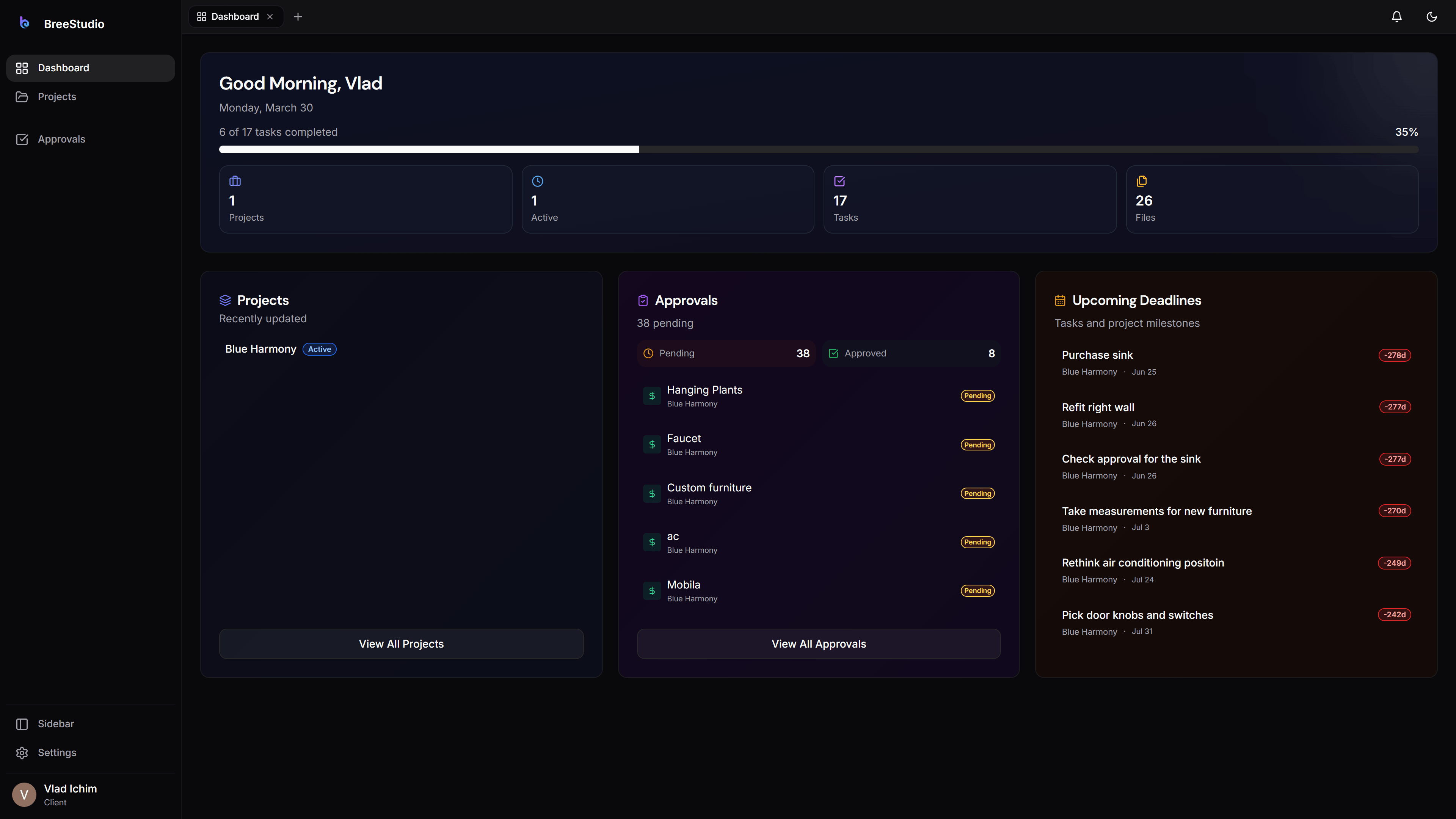
Task: Click the Dashboard grid icon in sidebar
Action: [22, 68]
